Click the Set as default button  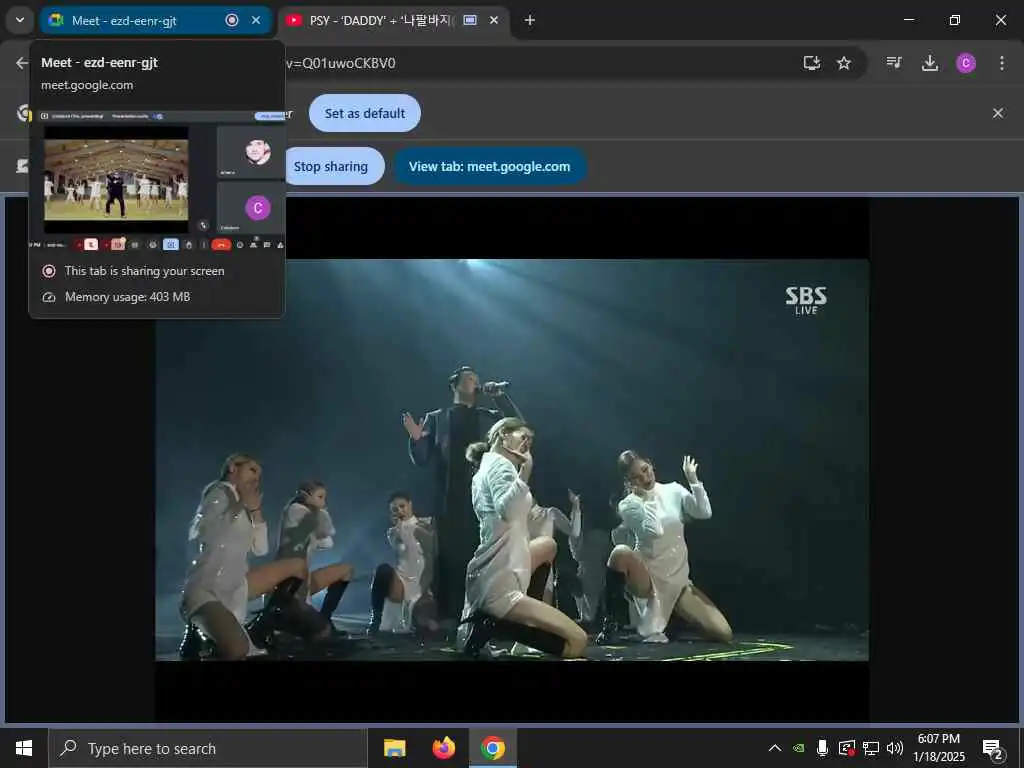365,113
